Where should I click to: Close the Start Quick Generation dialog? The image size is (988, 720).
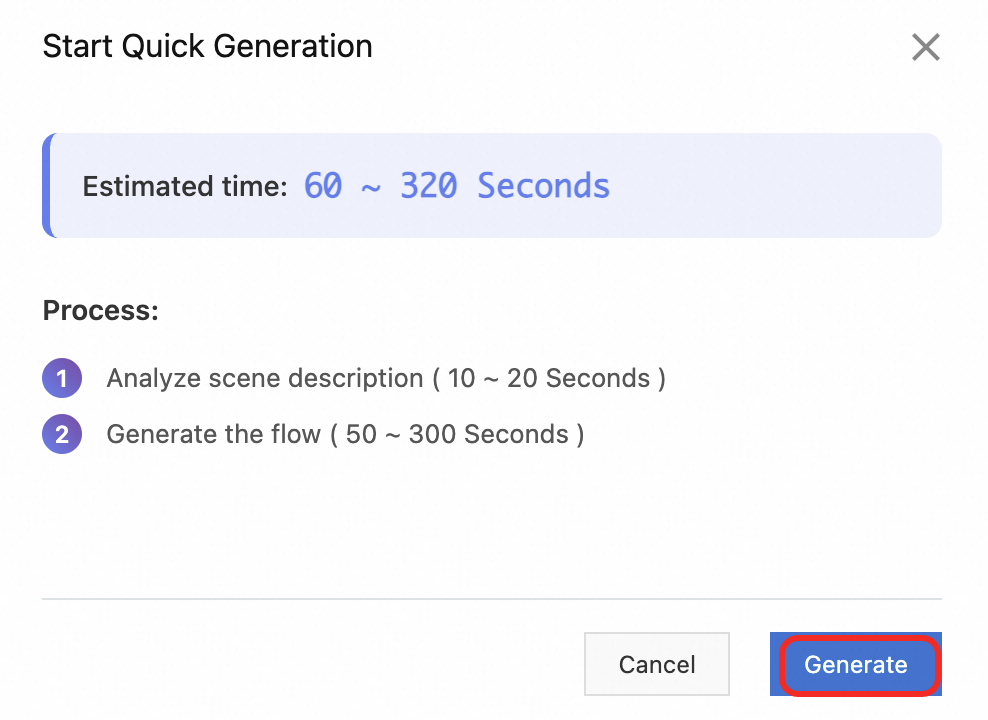click(x=925, y=47)
